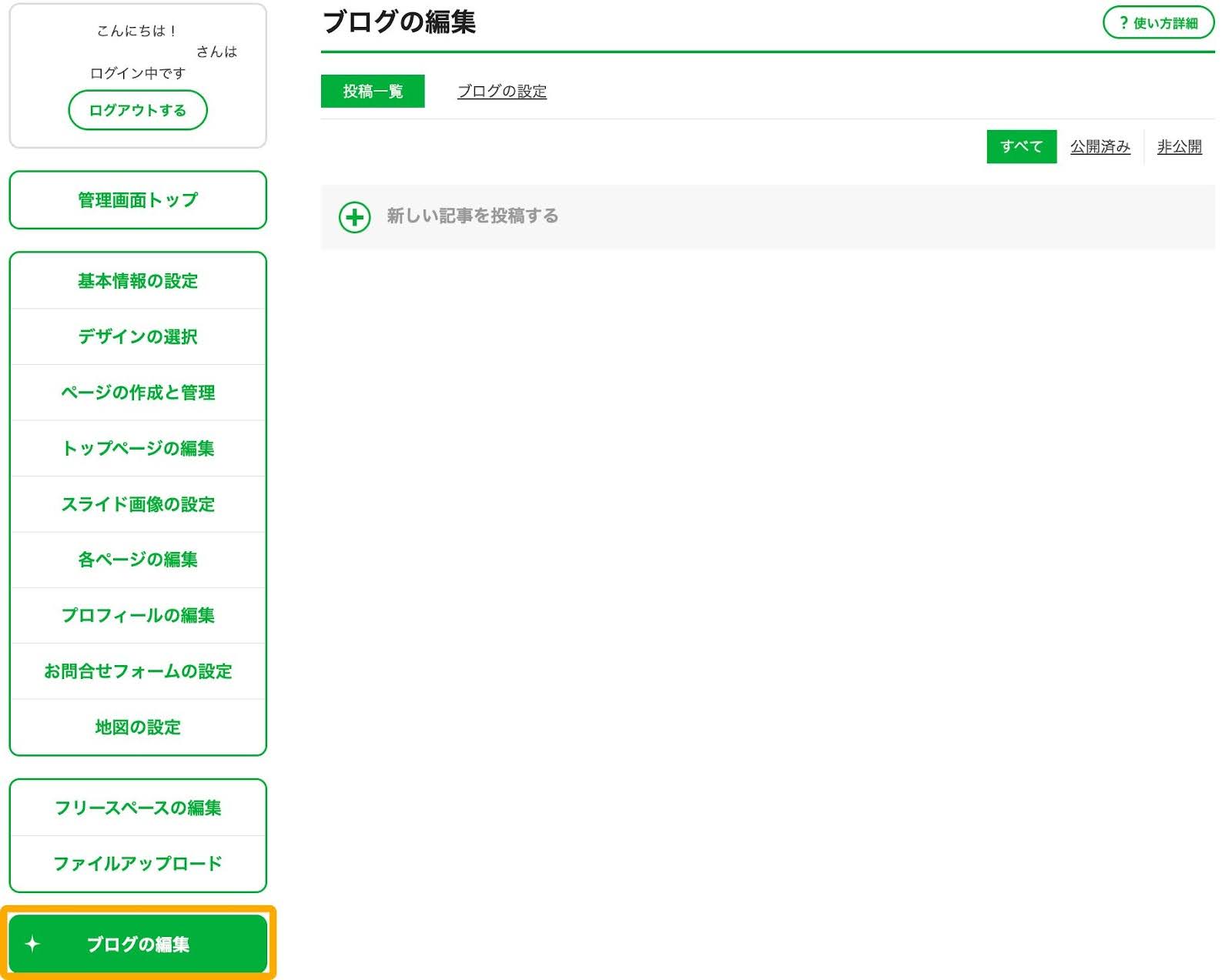Open デザインの選択 menu item
Screen dimensions: 1232x980
tap(138, 336)
